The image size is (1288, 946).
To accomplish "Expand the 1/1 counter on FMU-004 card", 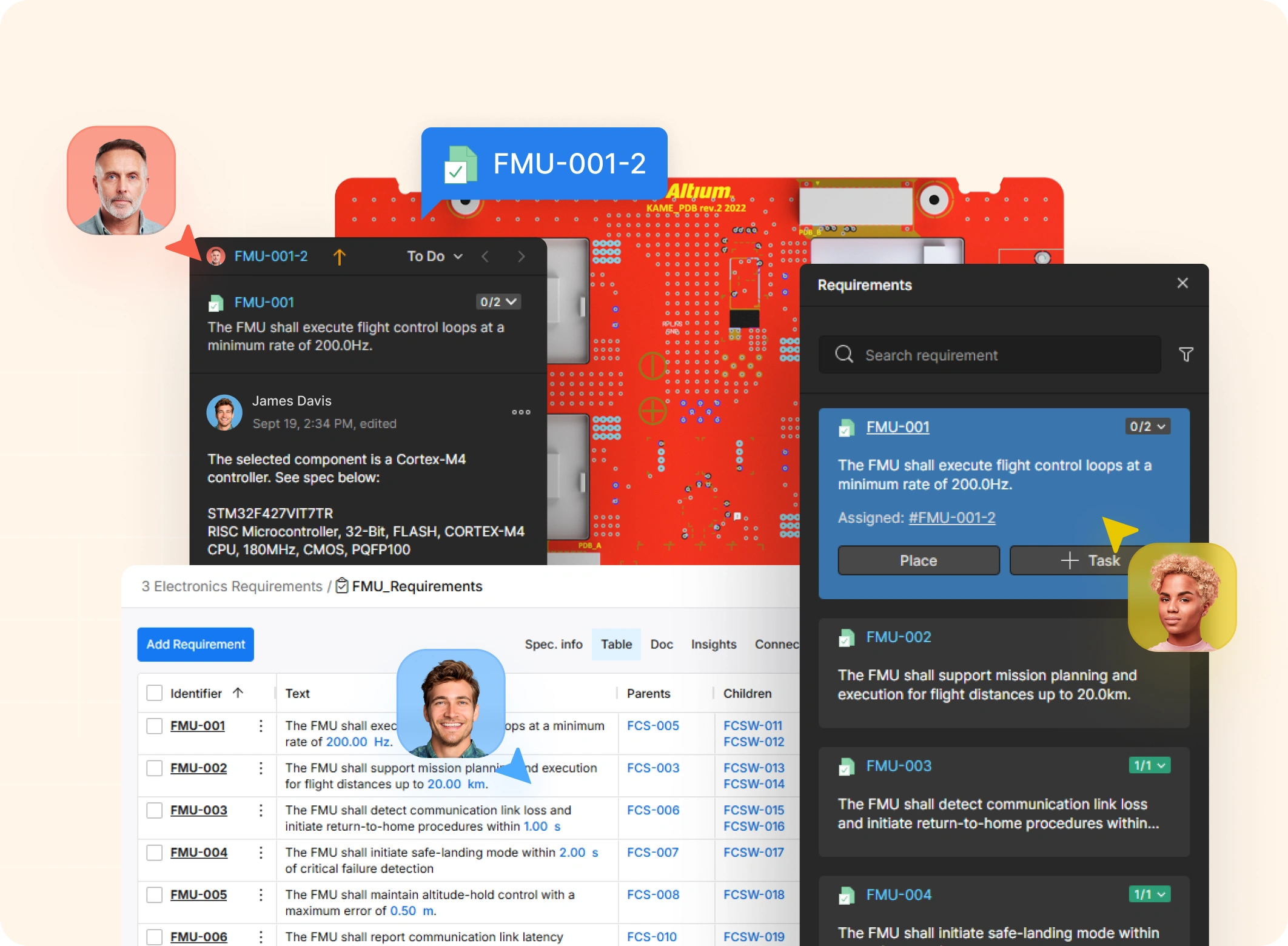I will pos(1149,894).
